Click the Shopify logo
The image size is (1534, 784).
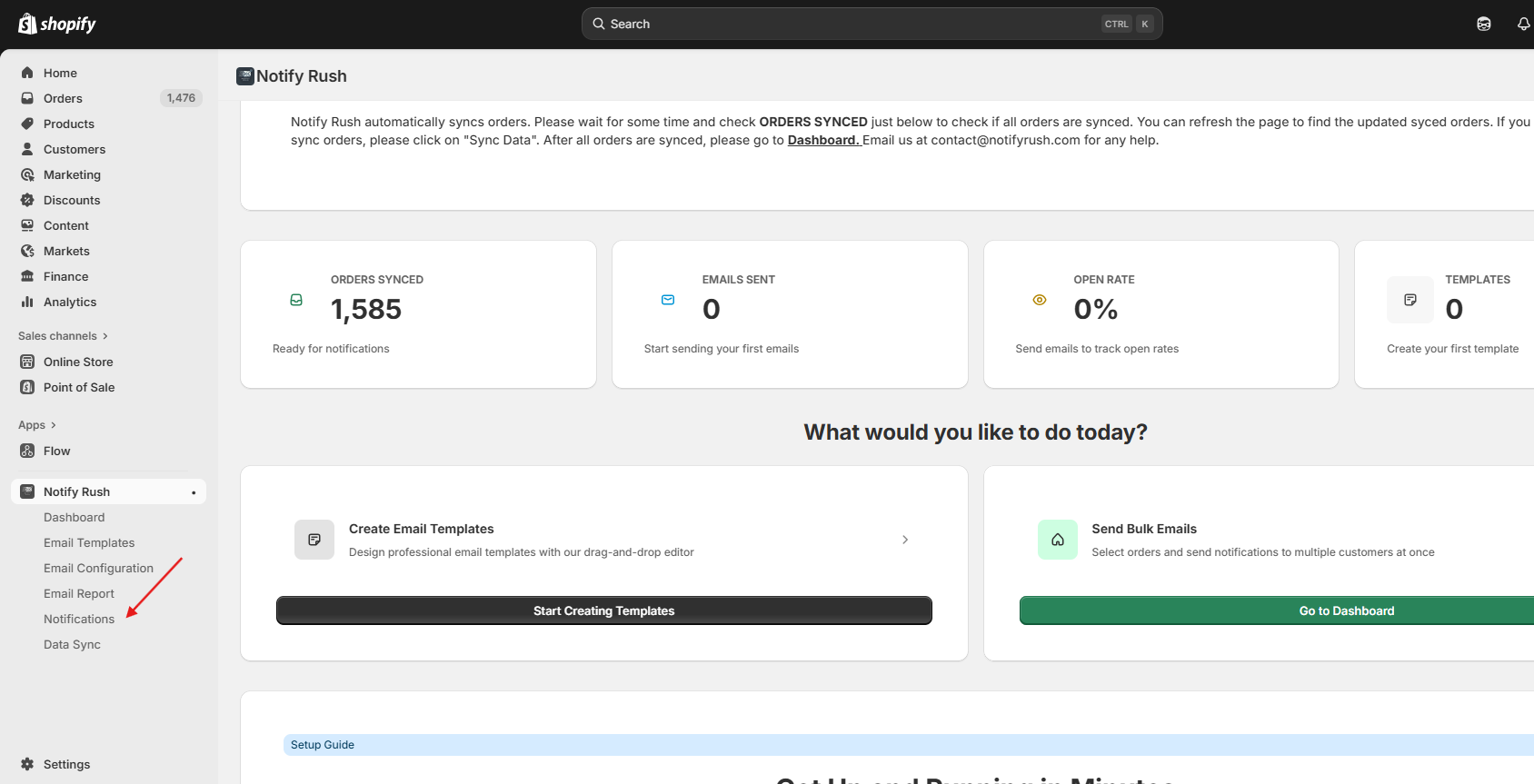56,24
